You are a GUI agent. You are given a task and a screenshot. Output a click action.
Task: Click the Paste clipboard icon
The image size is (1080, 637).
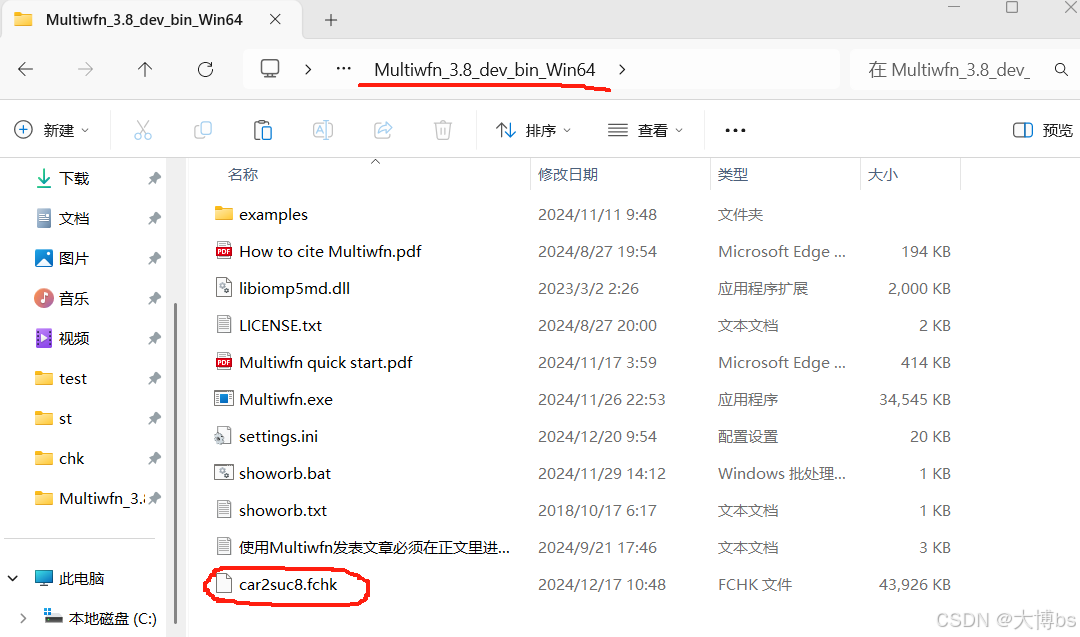pos(263,130)
